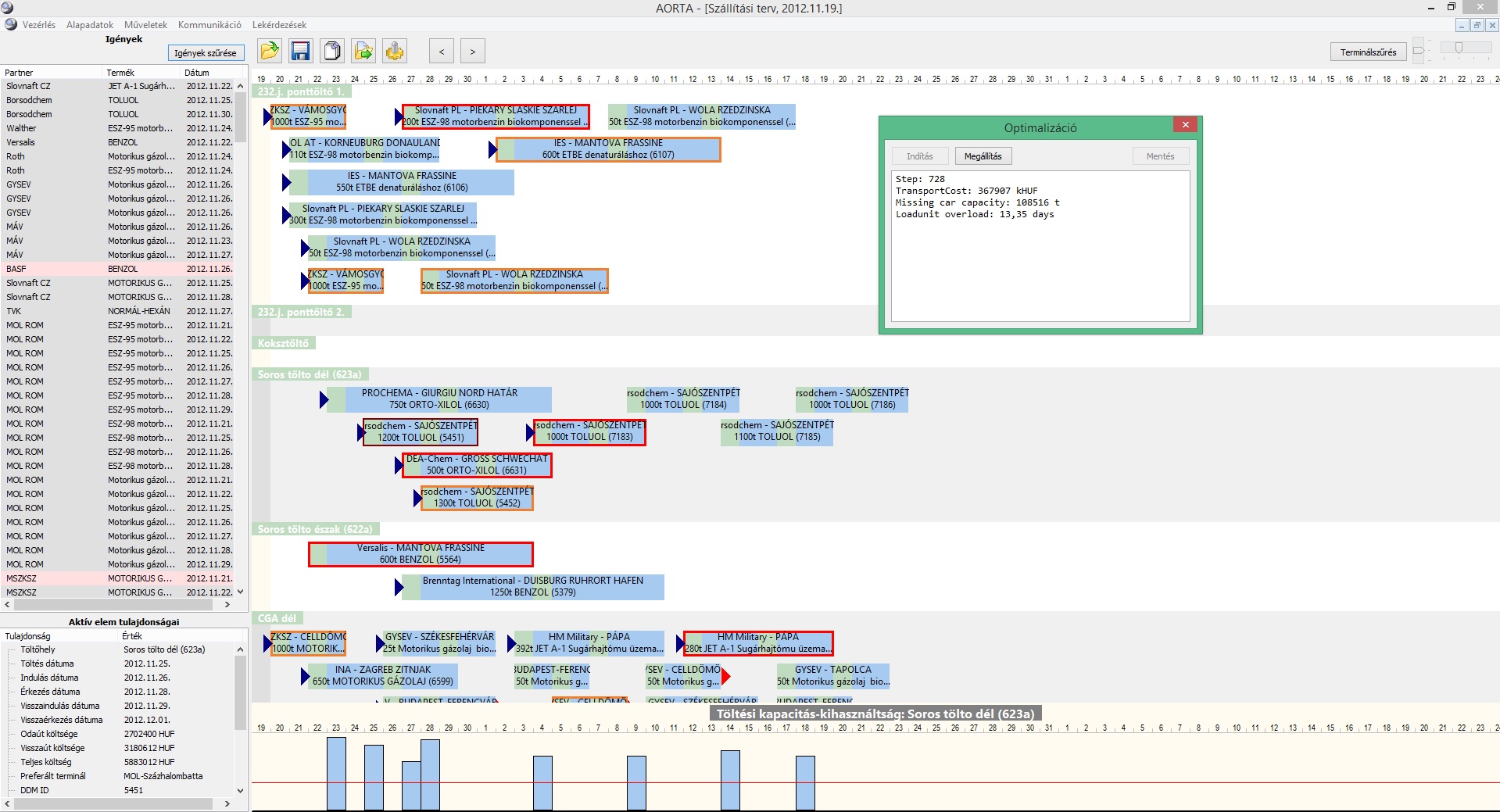Image resolution: width=1500 pixels, height=812 pixels.
Task: Open the Vezérlés menu
Action: [x=39, y=25]
